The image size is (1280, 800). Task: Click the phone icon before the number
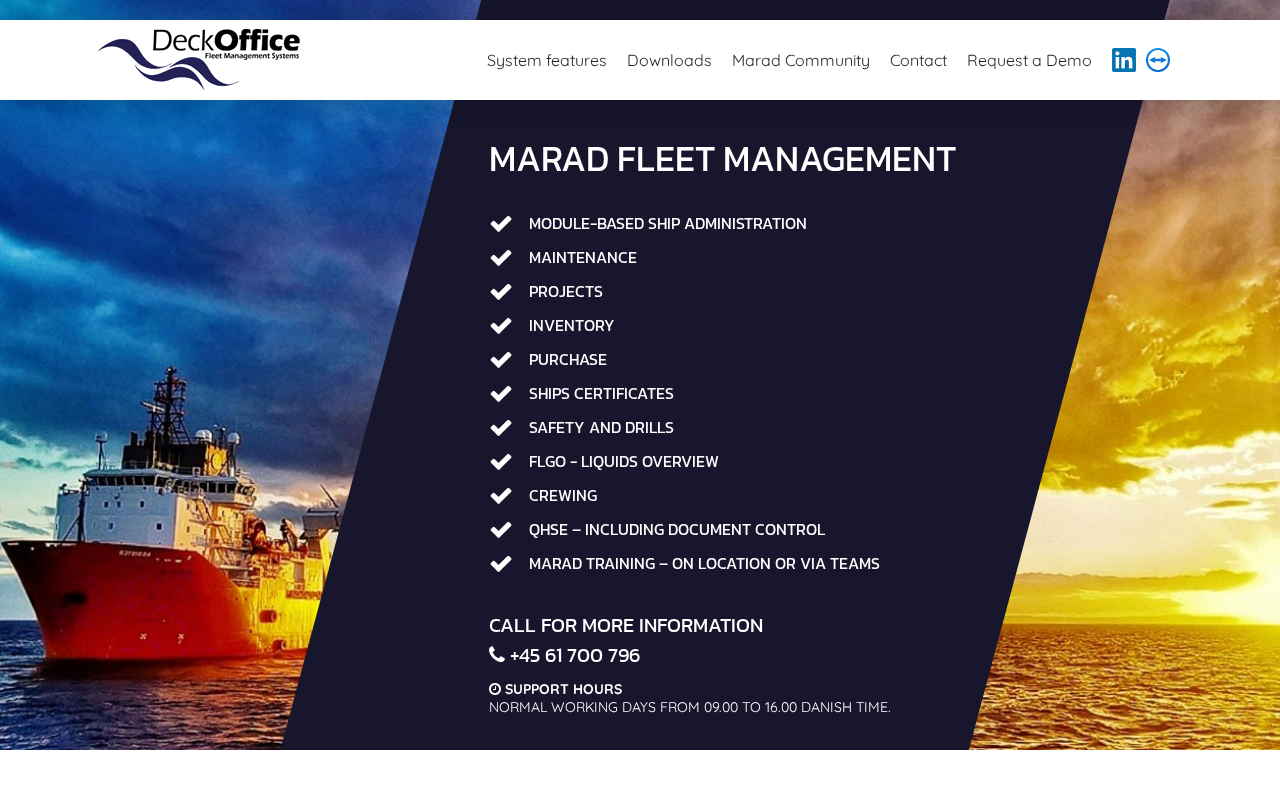[497, 655]
